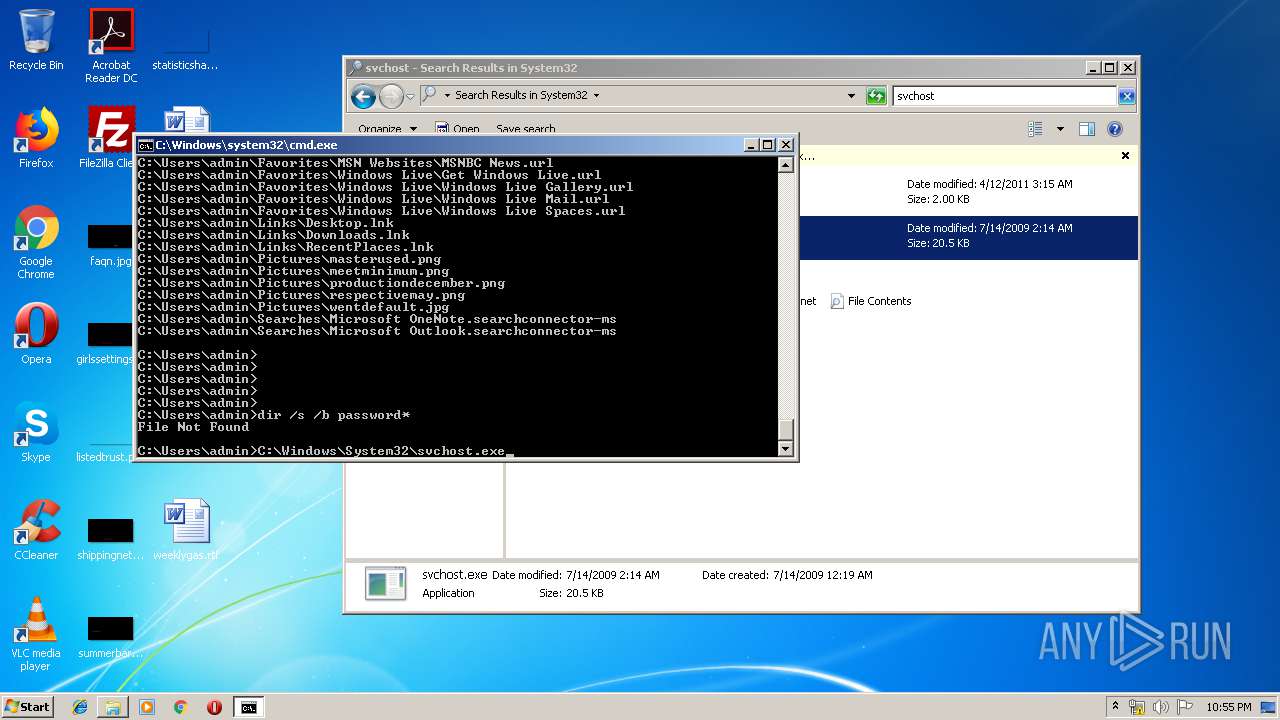Click the 10:55 PM clock
The image size is (1280, 720).
tap(1228, 707)
